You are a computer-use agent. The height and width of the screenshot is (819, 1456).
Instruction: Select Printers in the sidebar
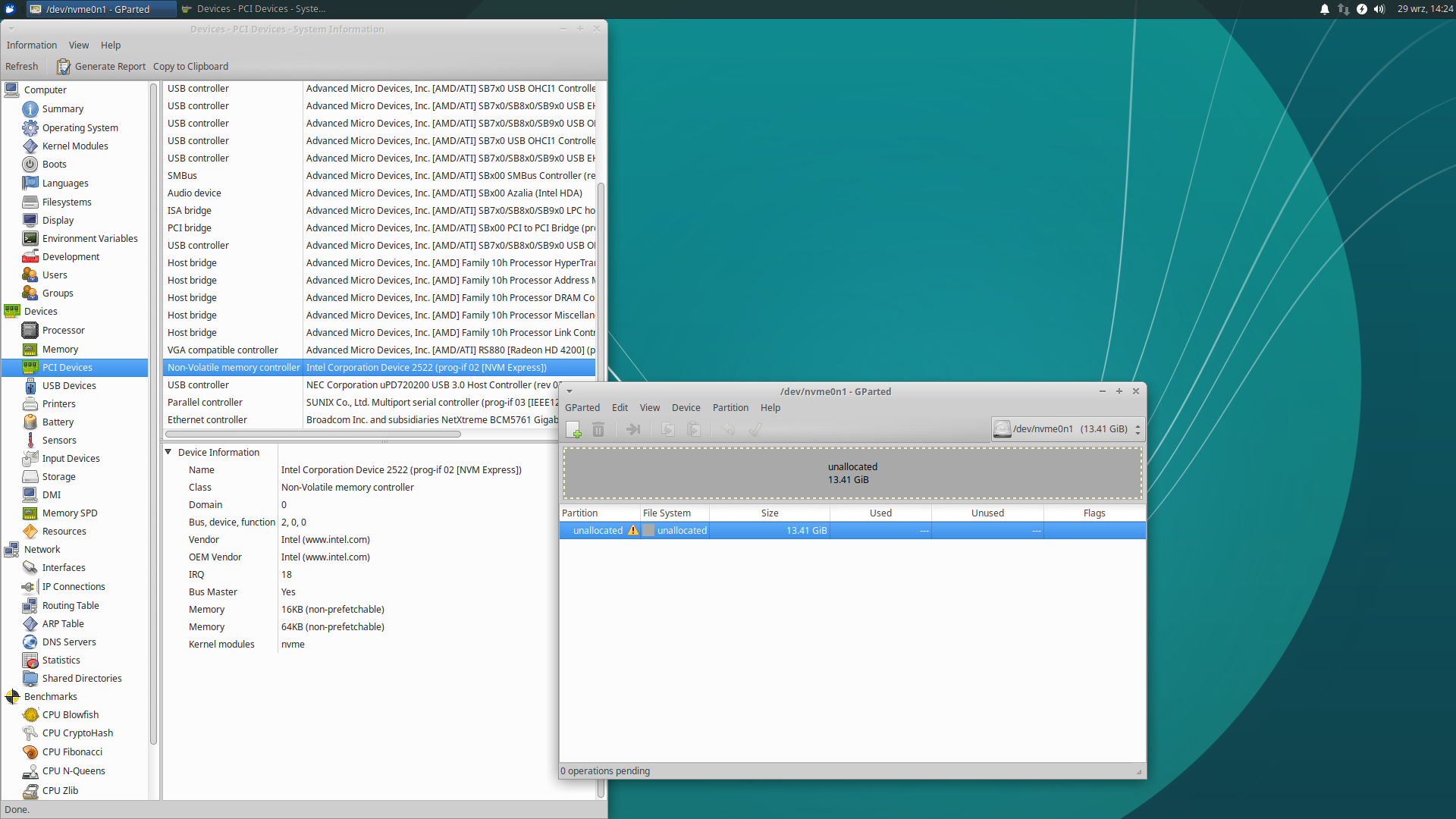(58, 404)
